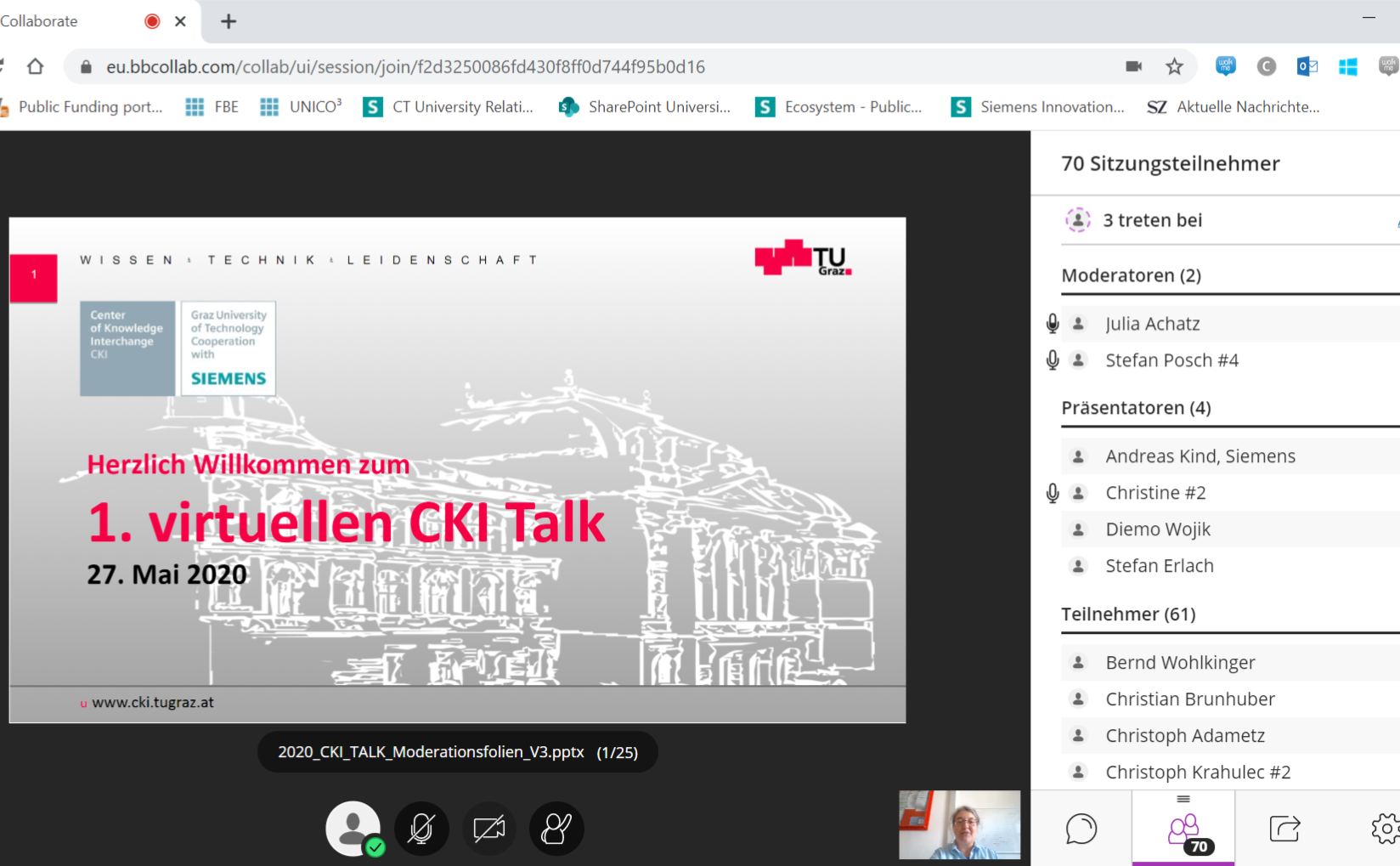Select presenter Diemo Wojik
Image resolution: width=1400 pixels, height=866 pixels.
(x=1230, y=529)
